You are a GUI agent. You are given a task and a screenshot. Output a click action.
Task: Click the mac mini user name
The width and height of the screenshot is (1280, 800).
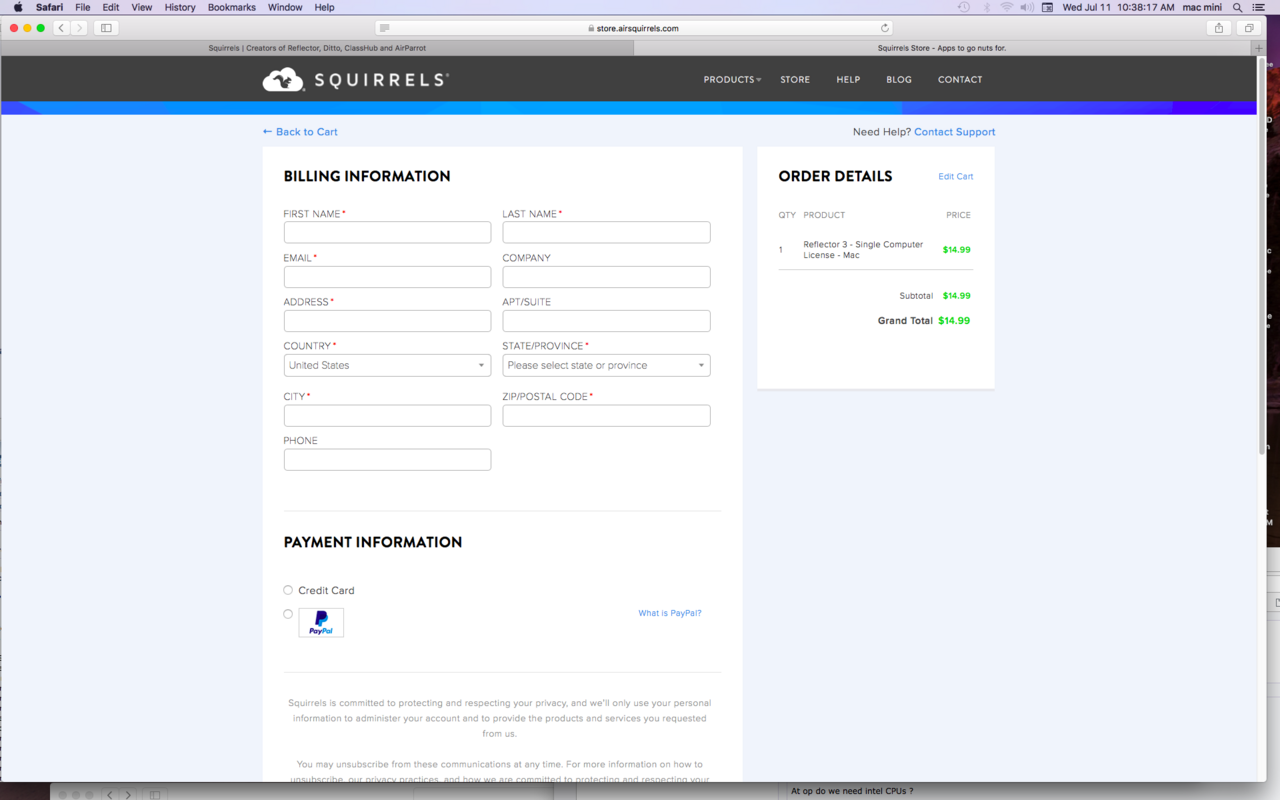pyautogui.click(x=1203, y=7)
